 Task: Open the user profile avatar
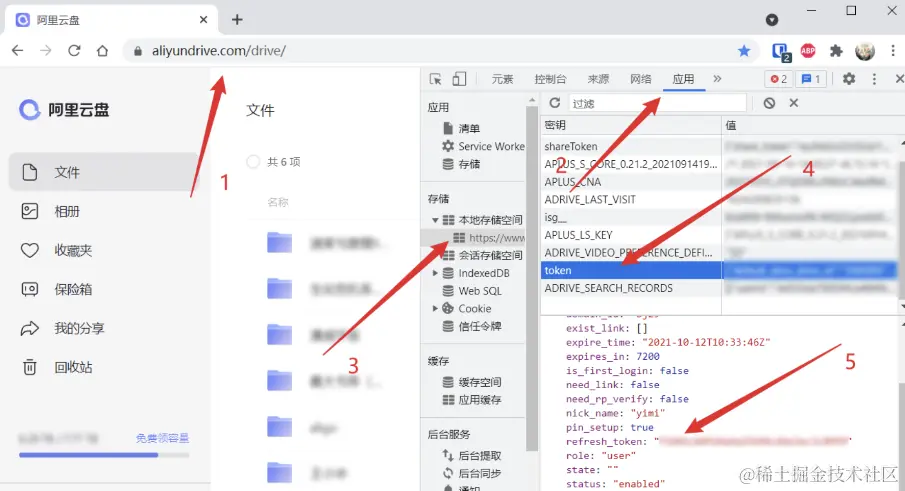click(x=865, y=51)
